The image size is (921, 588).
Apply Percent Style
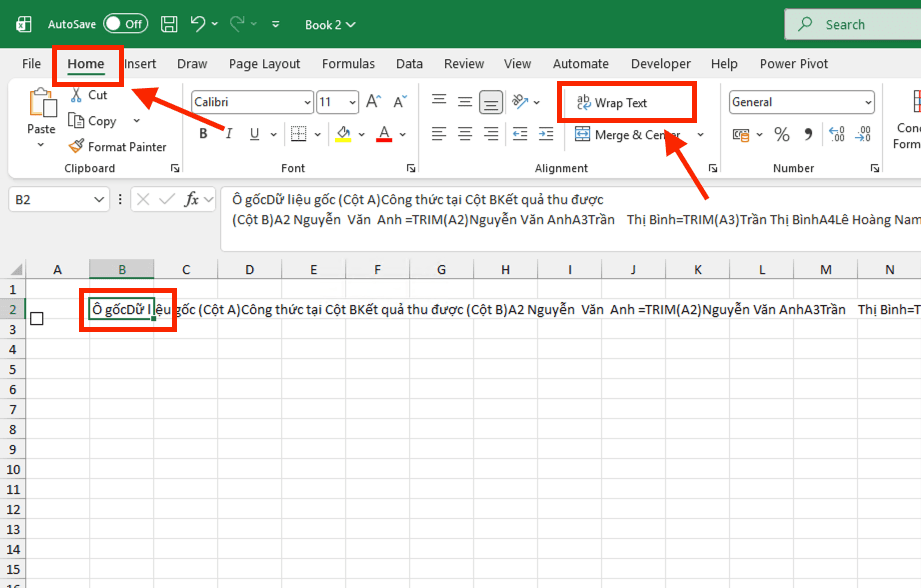(x=781, y=135)
